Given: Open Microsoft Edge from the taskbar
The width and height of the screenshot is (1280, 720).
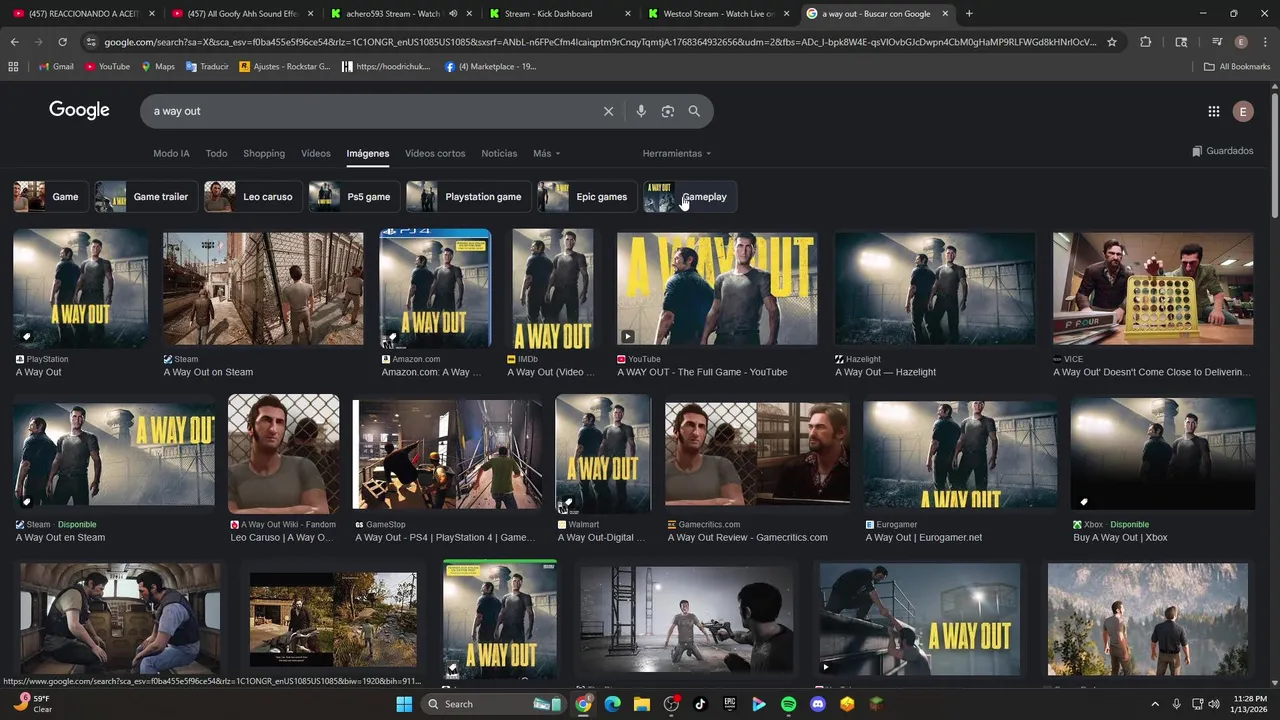Looking at the screenshot, I should pos(612,704).
